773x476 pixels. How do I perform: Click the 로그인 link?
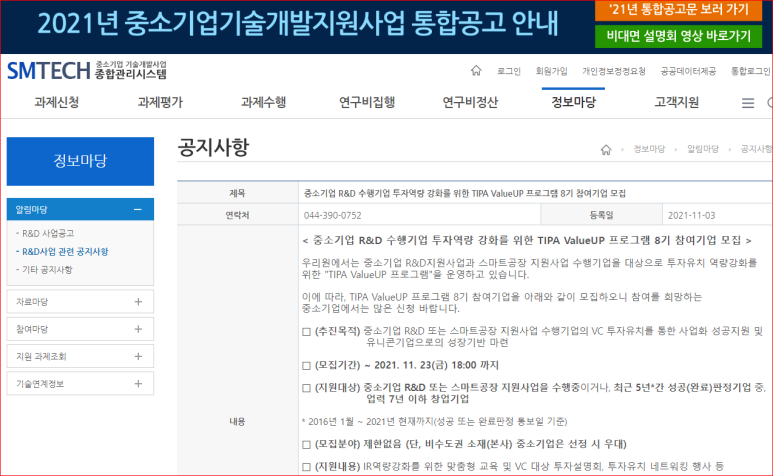click(508, 71)
